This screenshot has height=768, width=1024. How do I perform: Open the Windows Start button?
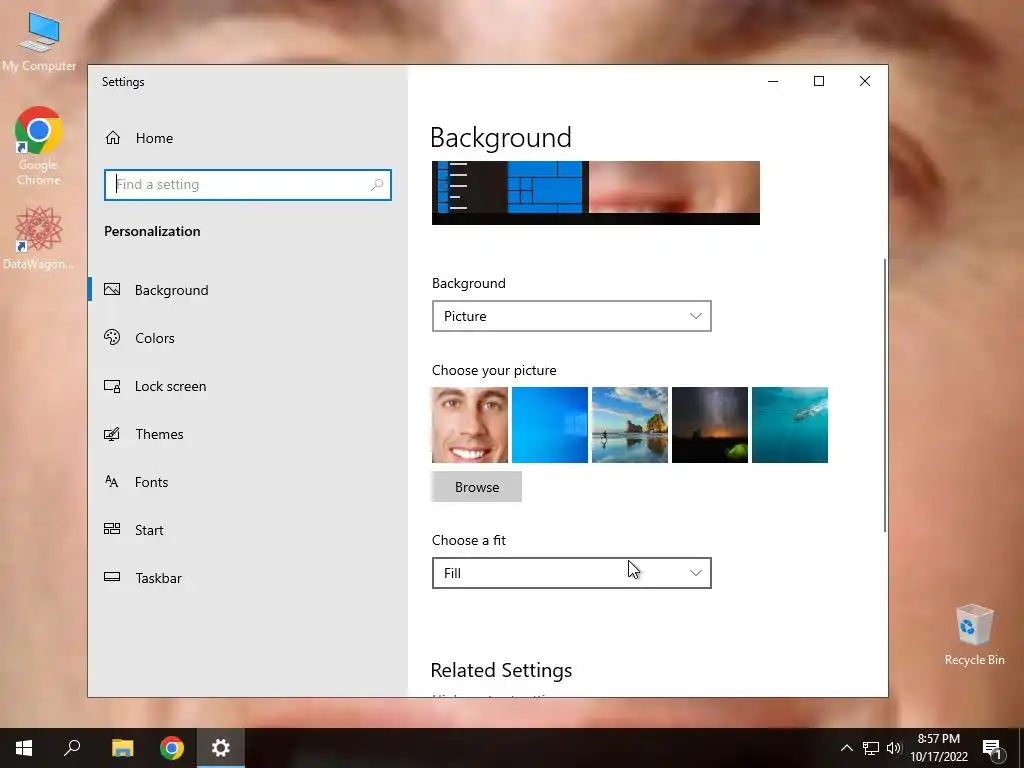coord(24,748)
